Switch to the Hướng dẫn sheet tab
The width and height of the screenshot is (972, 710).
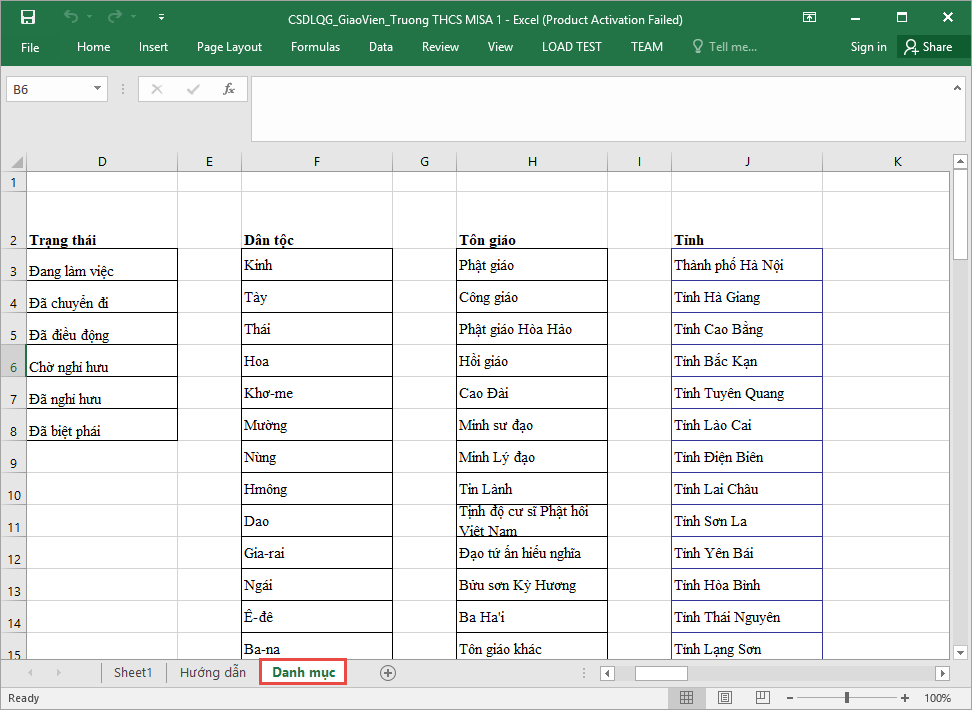point(212,673)
